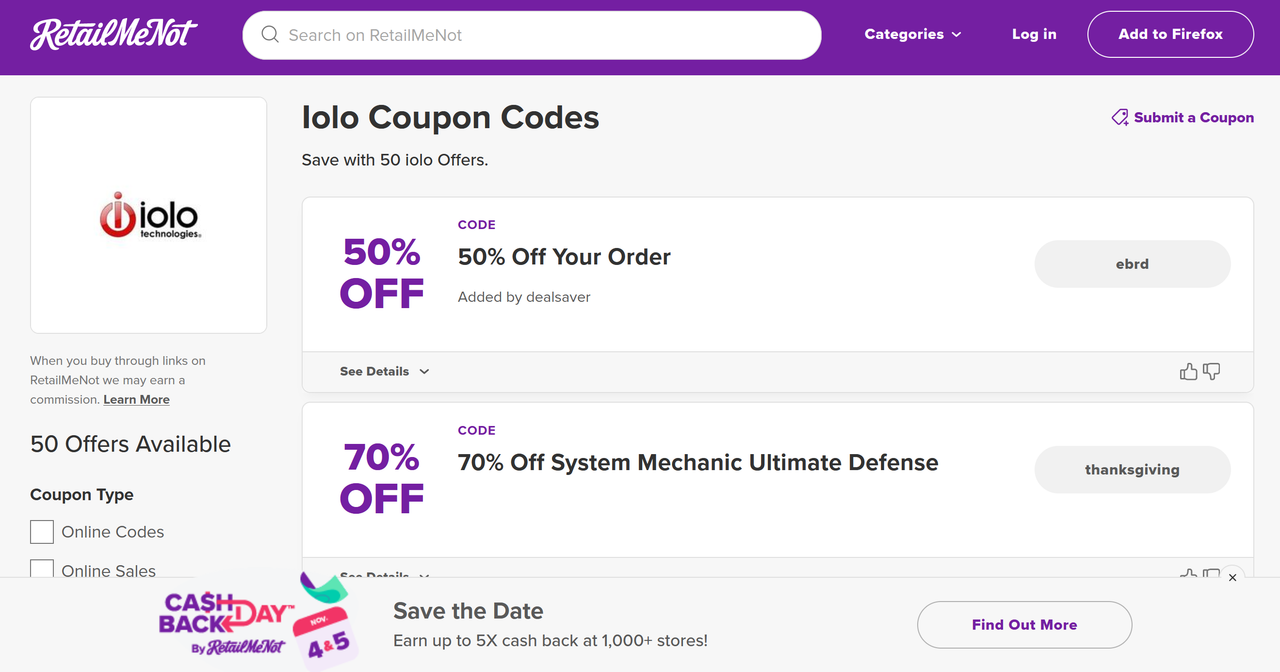Focus the Search on RetailMeNot field
This screenshot has width=1280, height=672.
pyautogui.click(x=532, y=35)
